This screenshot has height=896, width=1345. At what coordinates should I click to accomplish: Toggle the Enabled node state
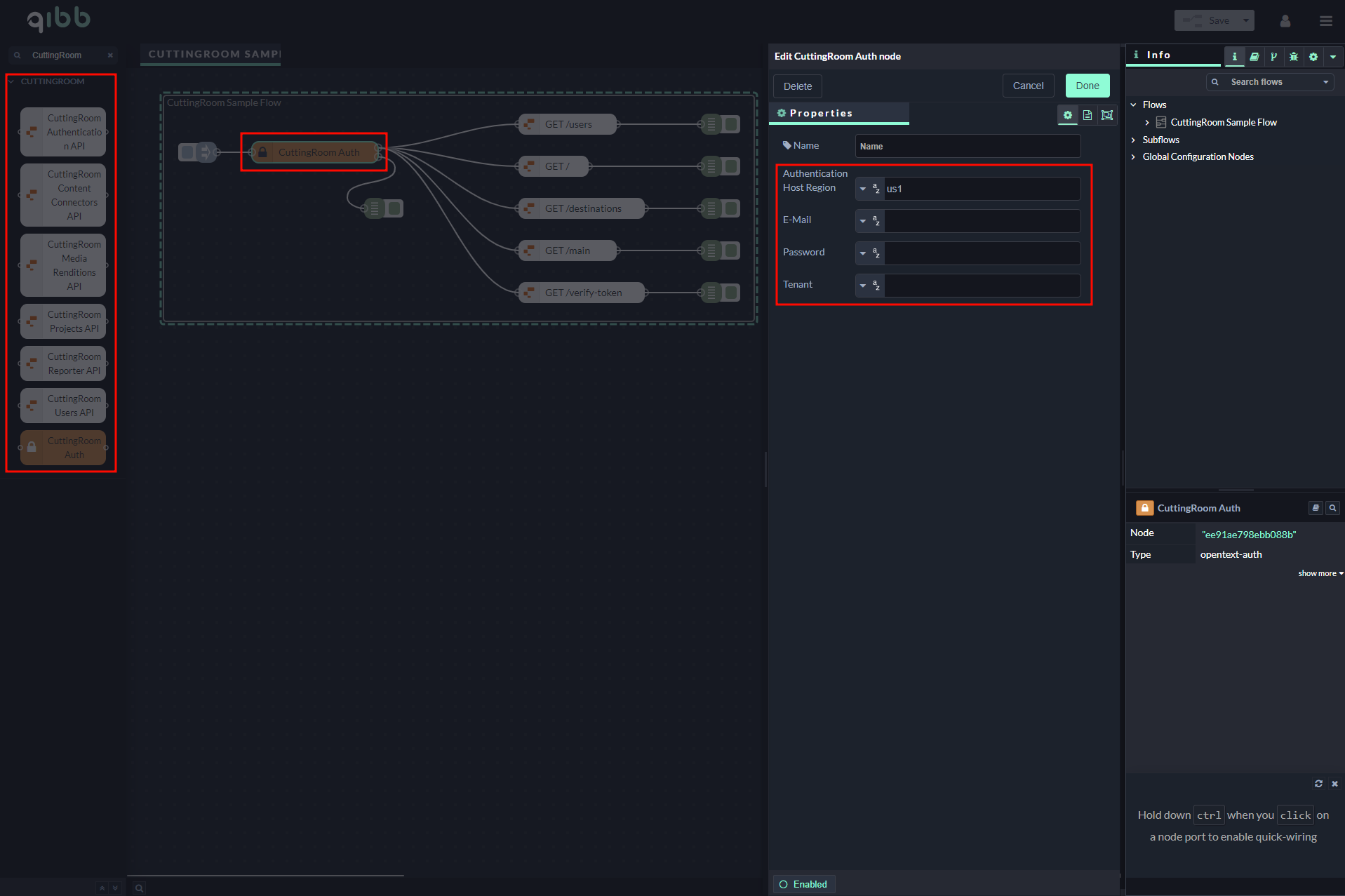803,884
